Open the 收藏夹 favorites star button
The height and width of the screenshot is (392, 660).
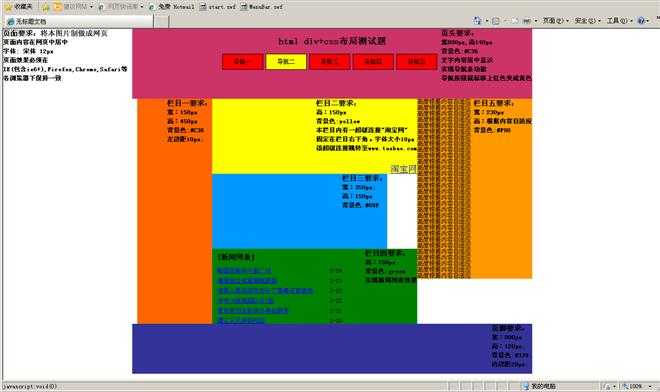click(19, 7)
